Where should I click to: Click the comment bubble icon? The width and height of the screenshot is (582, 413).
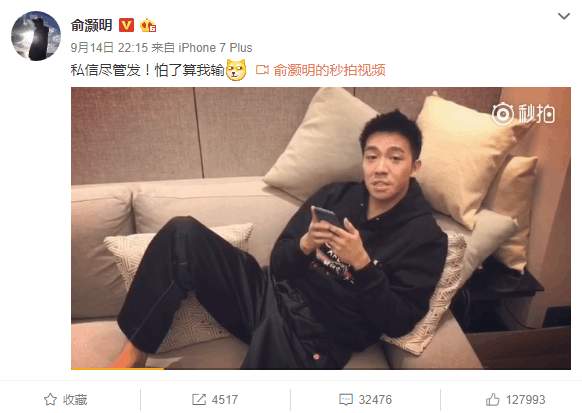click(x=346, y=400)
